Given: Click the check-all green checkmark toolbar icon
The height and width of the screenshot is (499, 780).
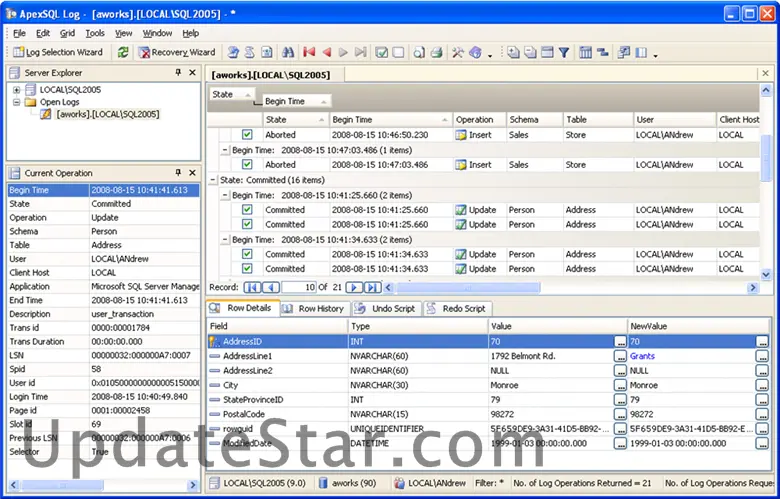Looking at the screenshot, I should [x=382, y=52].
